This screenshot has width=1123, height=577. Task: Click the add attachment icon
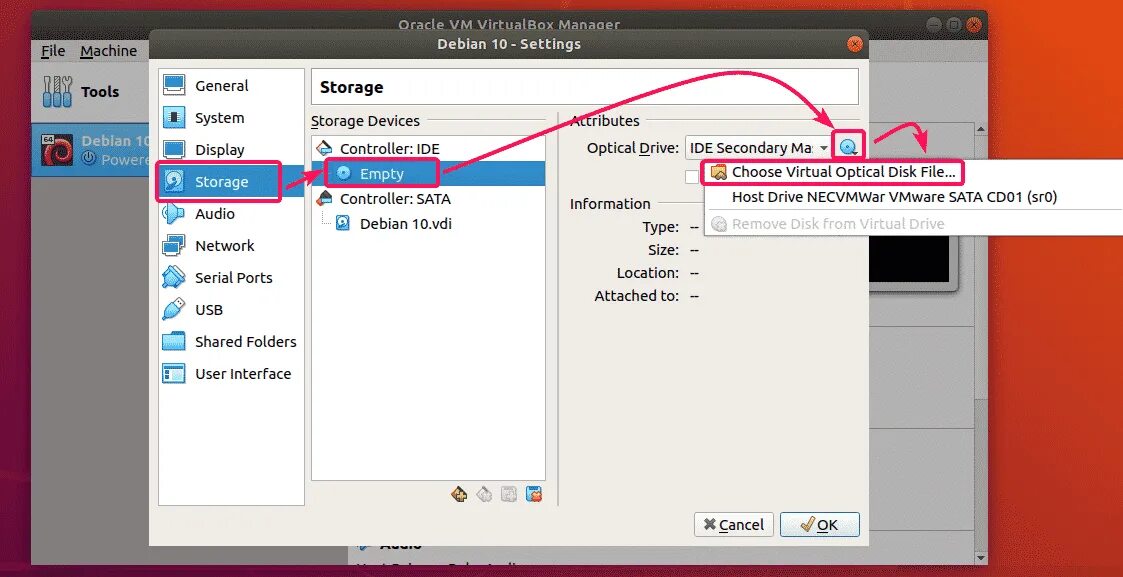tap(509, 493)
